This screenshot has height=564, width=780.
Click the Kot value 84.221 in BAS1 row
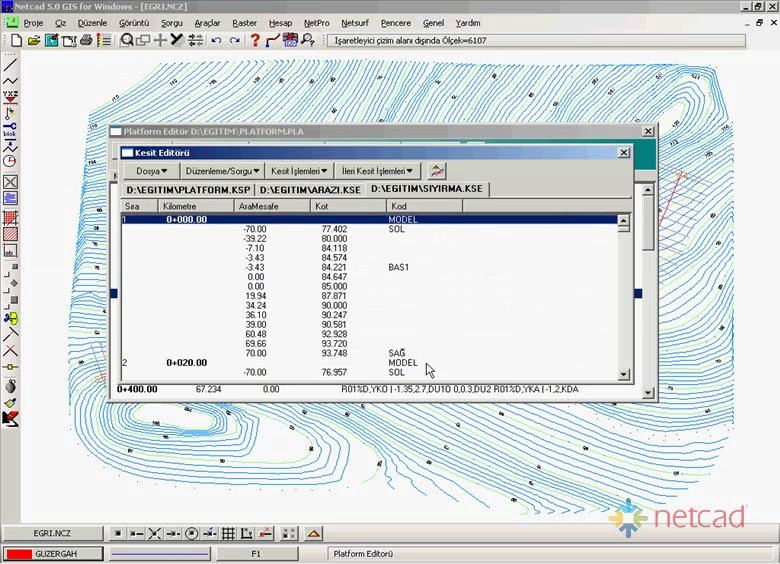(334, 267)
